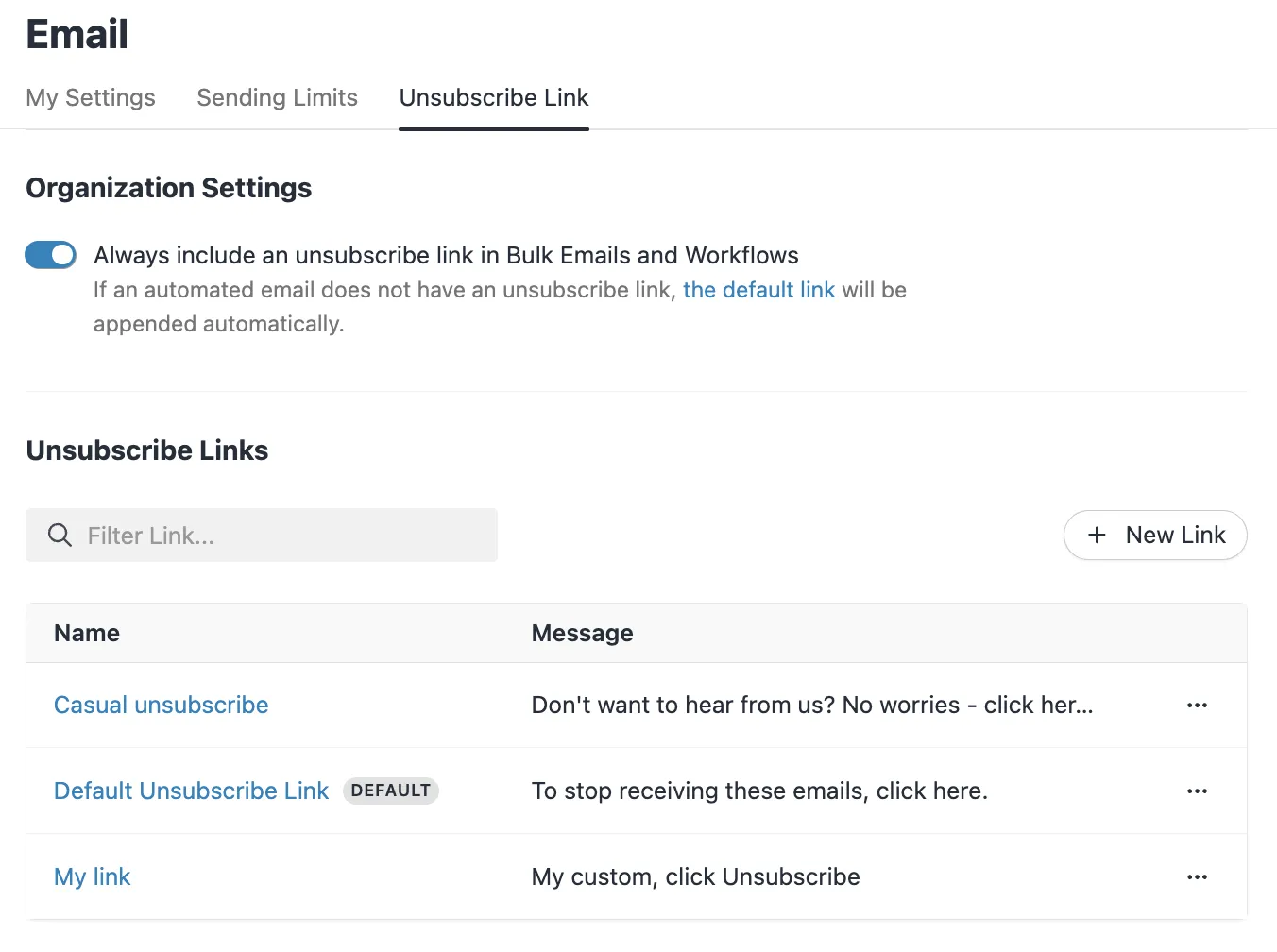The image size is (1277, 952).
Task: Follow "the default link" hyperlink
Action: (759, 290)
